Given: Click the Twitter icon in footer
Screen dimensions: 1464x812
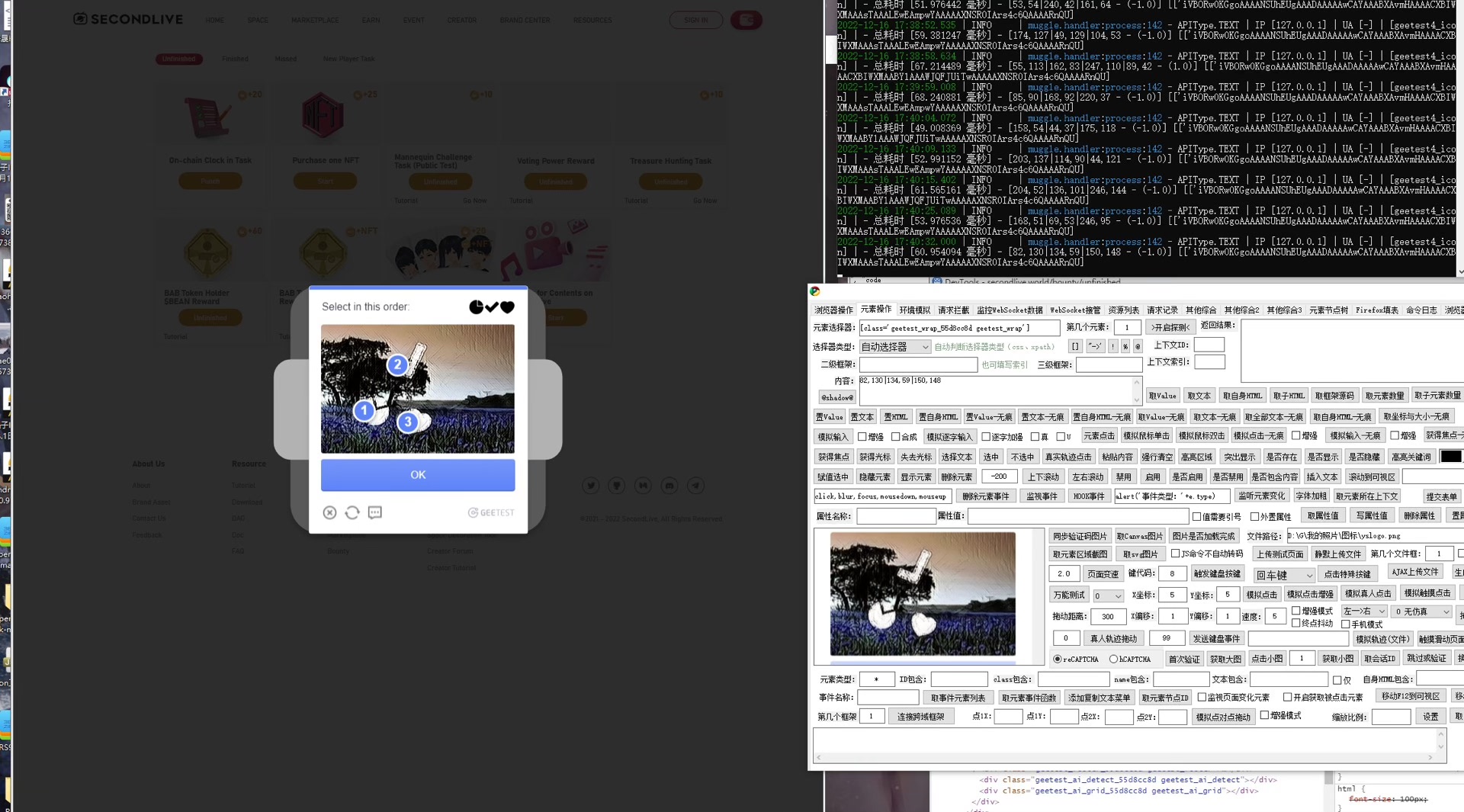Looking at the screenshot, I should 591,486.
